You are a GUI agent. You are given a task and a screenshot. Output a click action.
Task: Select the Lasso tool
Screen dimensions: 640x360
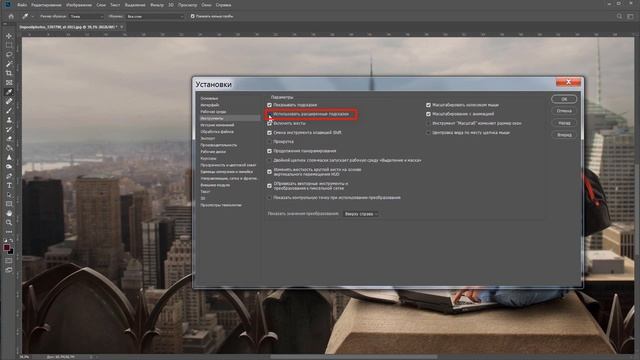click(9, 55)
